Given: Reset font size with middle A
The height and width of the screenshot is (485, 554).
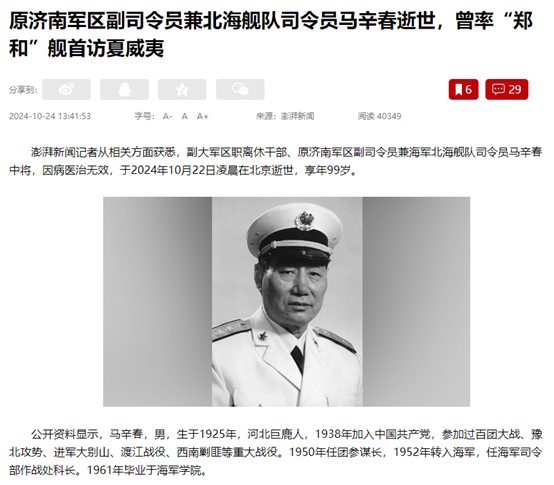Looking at the screenshot, I should pos(184,116).
